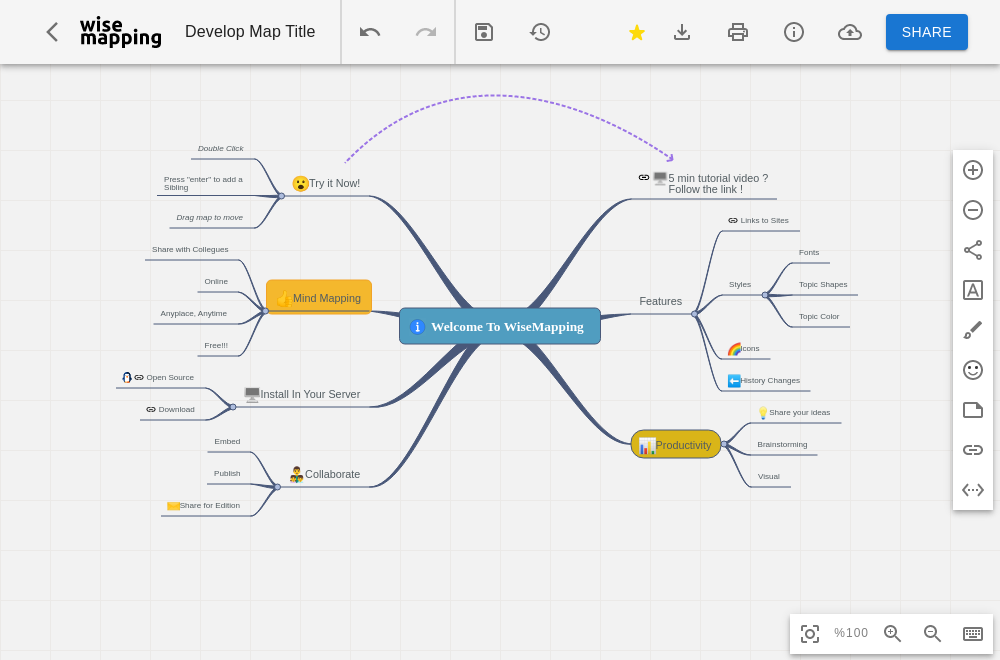Redo the last undone change

(426, 32)
